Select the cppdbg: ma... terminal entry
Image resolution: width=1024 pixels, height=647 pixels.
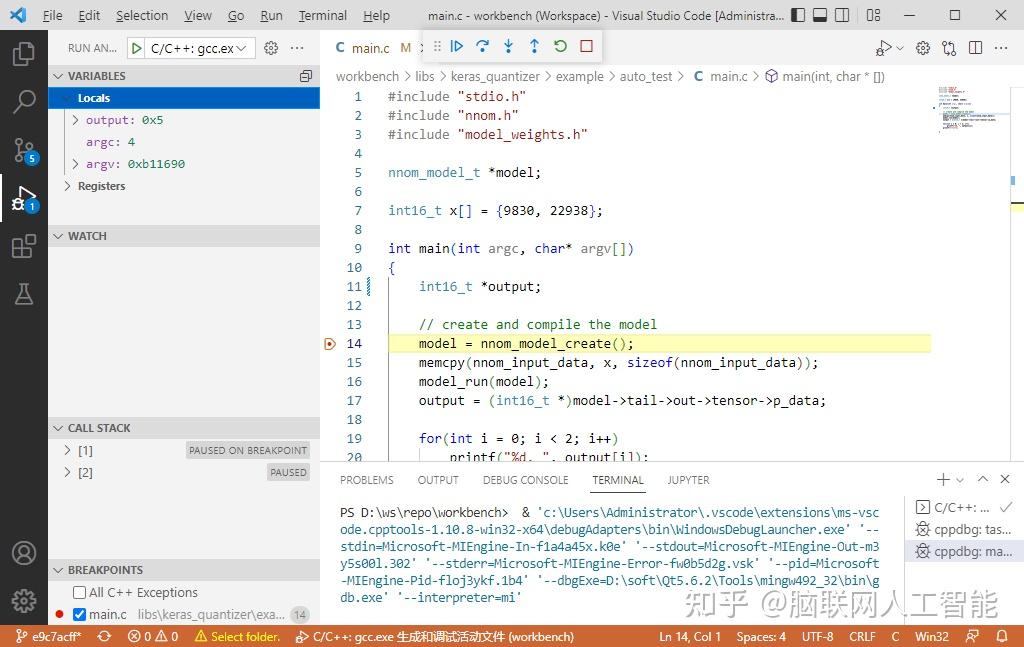point(968,551)
